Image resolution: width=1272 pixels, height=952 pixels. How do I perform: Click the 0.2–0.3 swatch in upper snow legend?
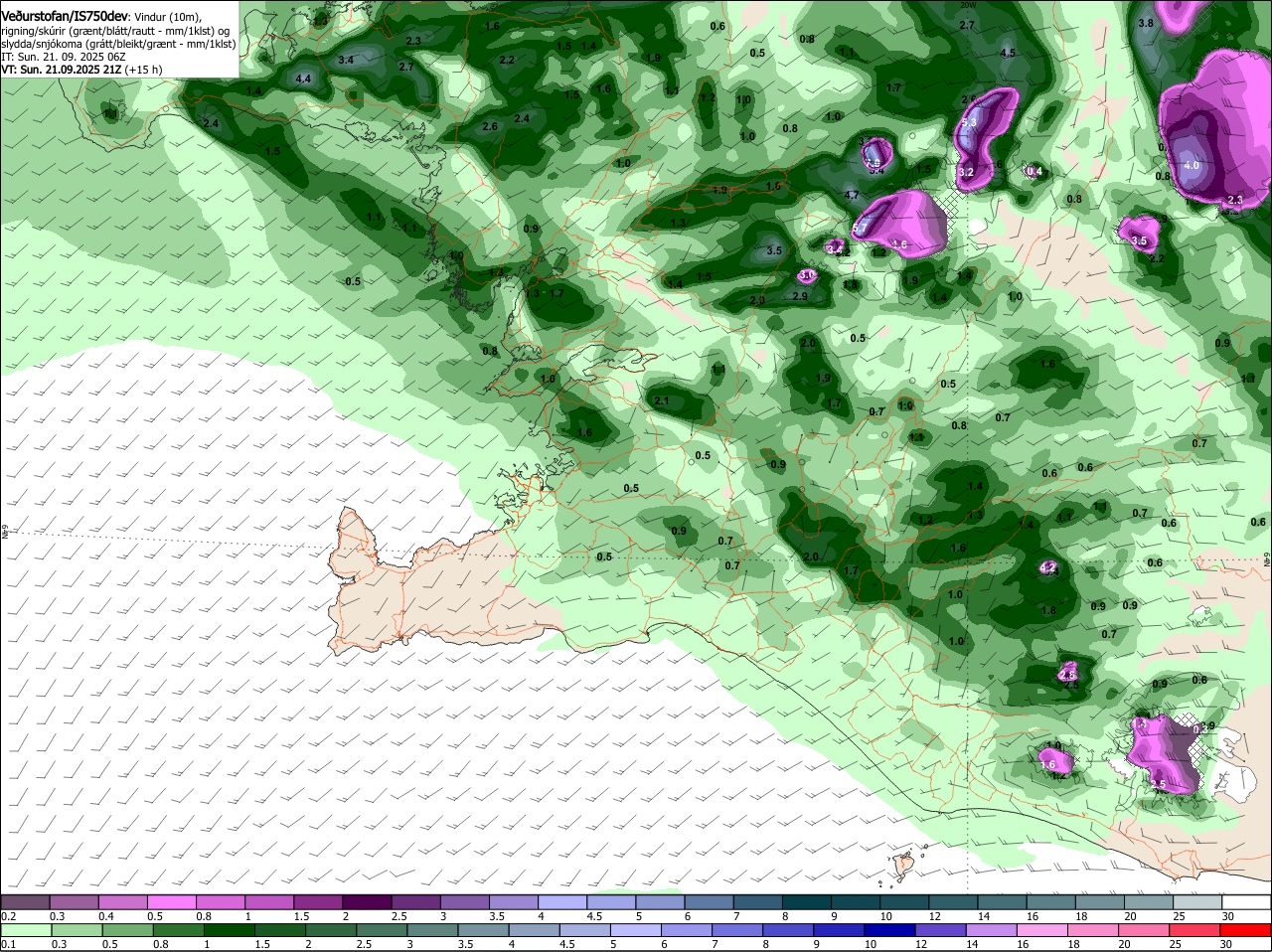[x=27, y=901]
